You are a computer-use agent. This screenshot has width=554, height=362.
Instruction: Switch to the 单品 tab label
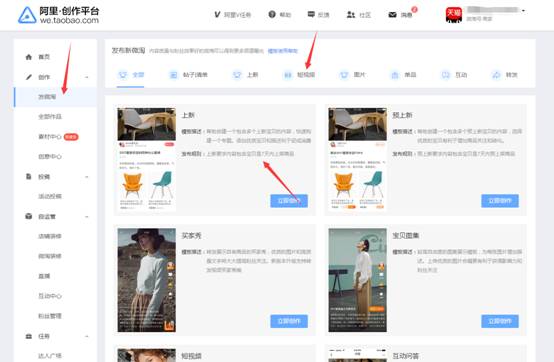tap(410, 75)
